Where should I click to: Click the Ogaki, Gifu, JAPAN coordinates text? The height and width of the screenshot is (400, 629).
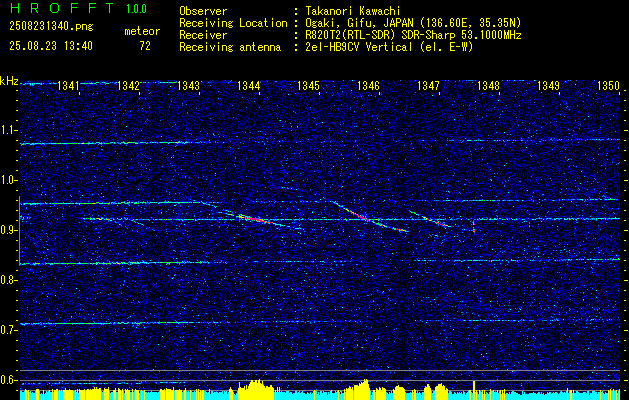click(x=414, y=23)
